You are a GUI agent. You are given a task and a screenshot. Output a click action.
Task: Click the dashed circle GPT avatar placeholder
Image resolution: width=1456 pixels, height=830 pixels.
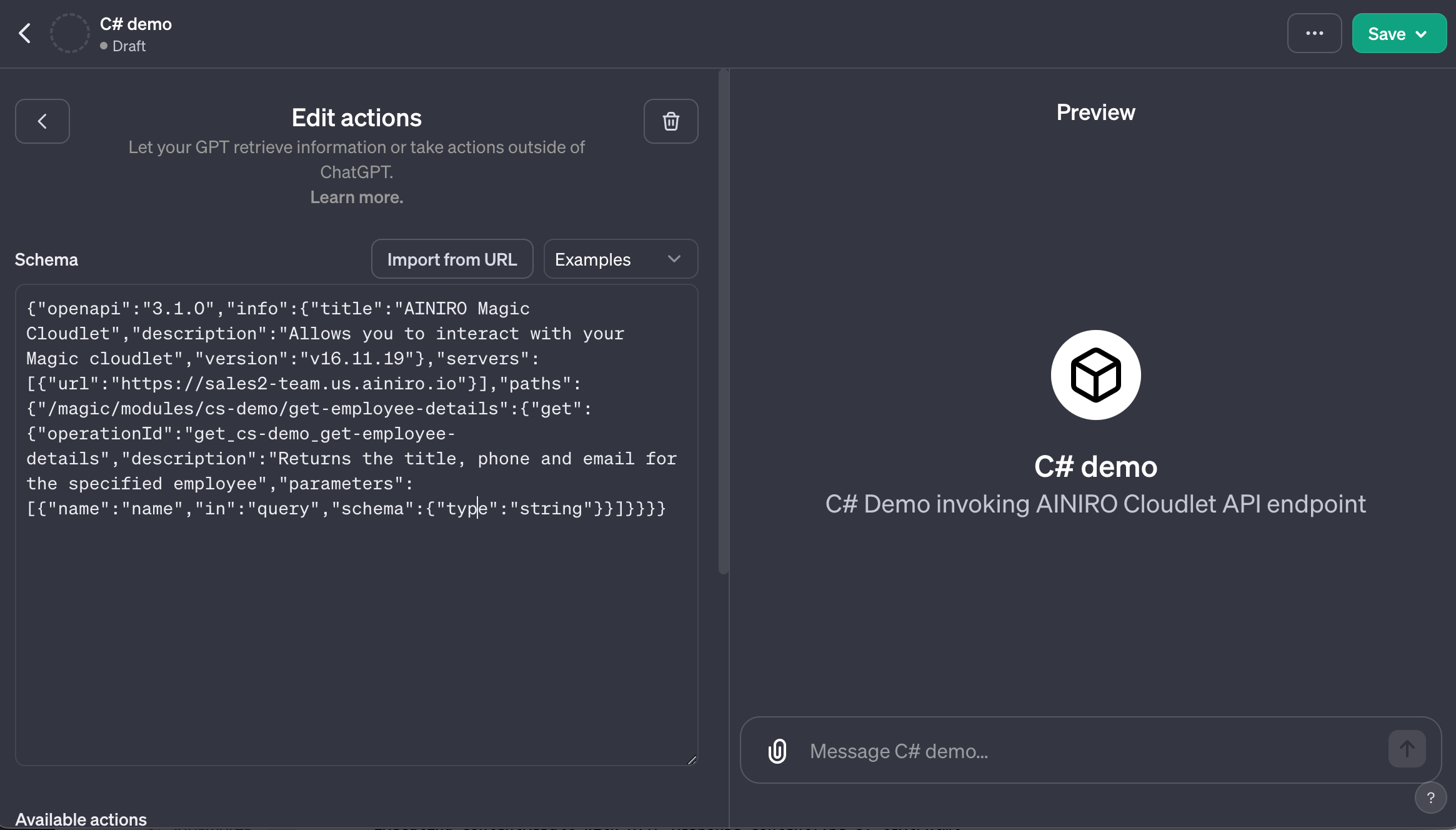pos(69,33)
